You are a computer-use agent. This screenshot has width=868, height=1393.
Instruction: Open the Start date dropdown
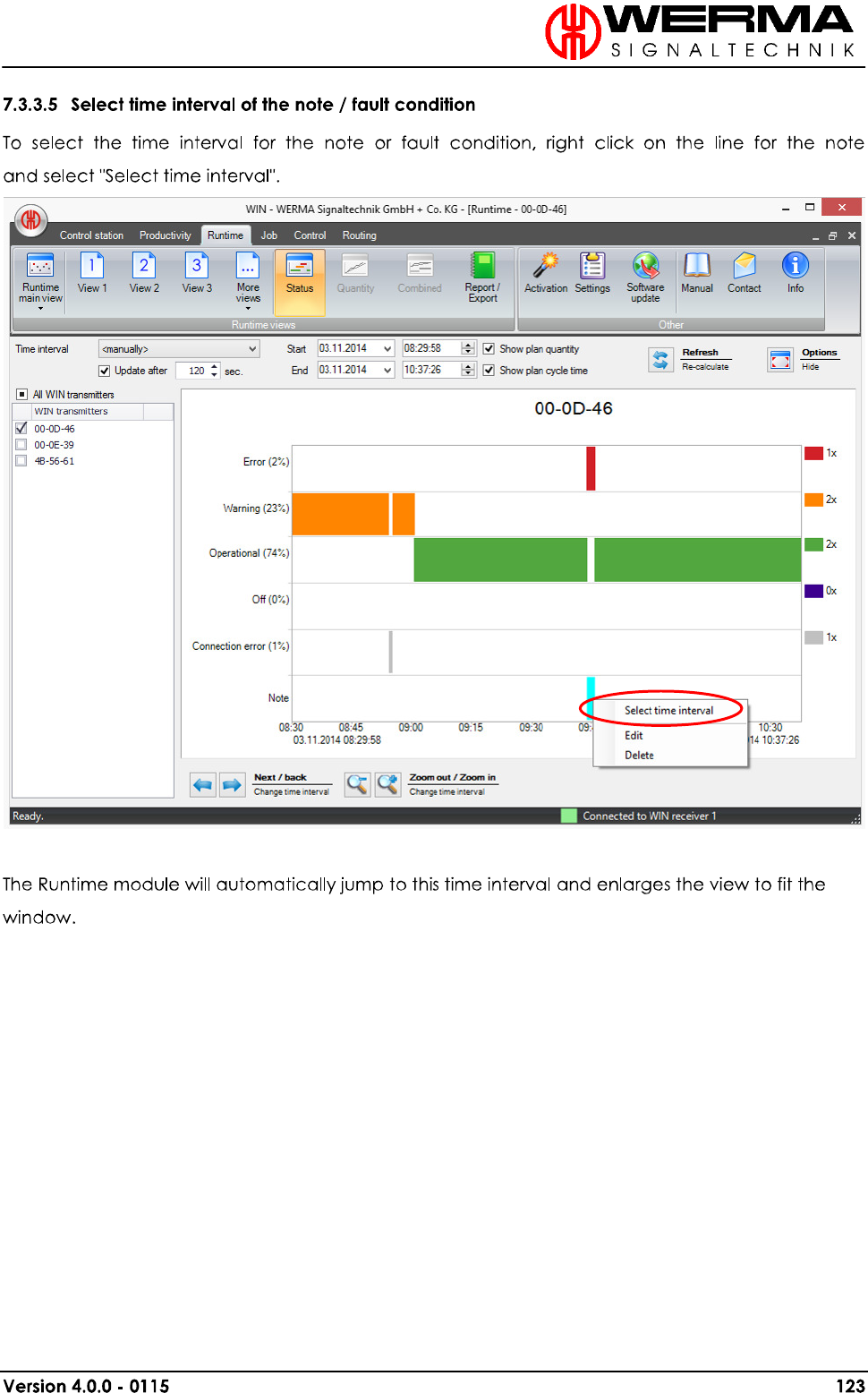click(x=387, y=349)
